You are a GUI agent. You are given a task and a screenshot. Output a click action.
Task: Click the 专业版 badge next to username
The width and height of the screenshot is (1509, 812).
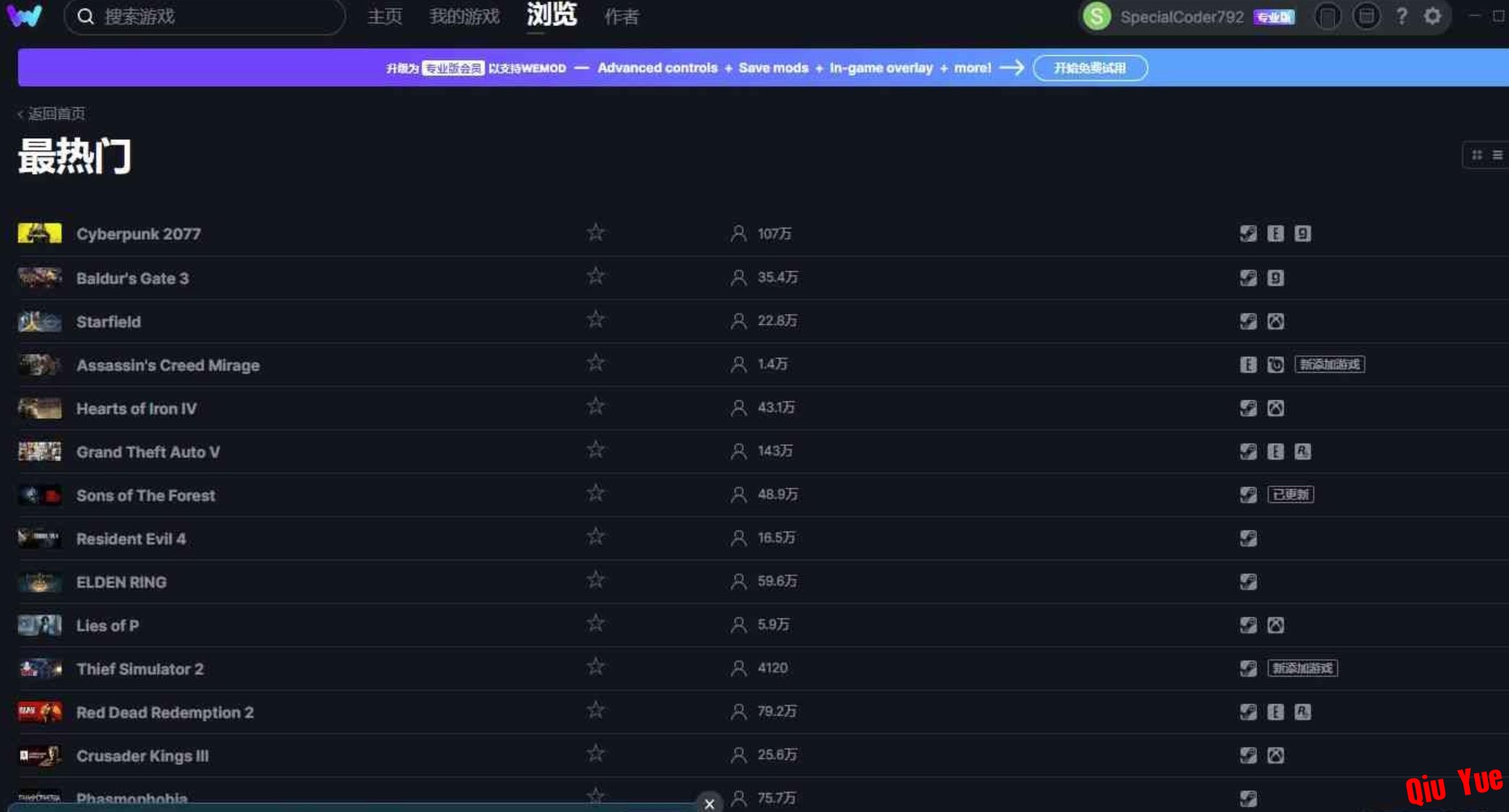click(x=1274, y=17)
